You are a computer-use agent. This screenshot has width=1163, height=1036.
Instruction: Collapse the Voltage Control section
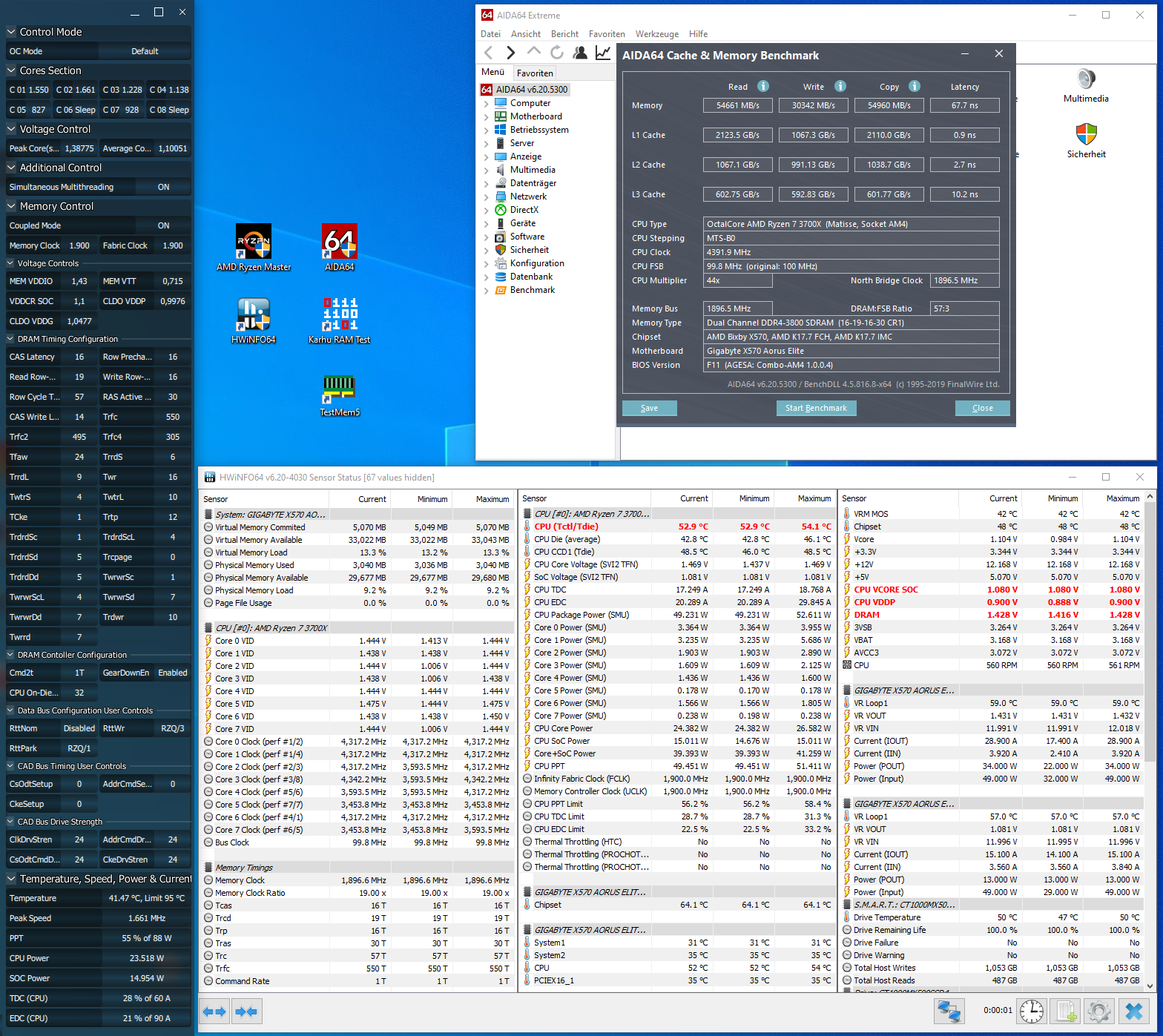[x=11, y=129]
